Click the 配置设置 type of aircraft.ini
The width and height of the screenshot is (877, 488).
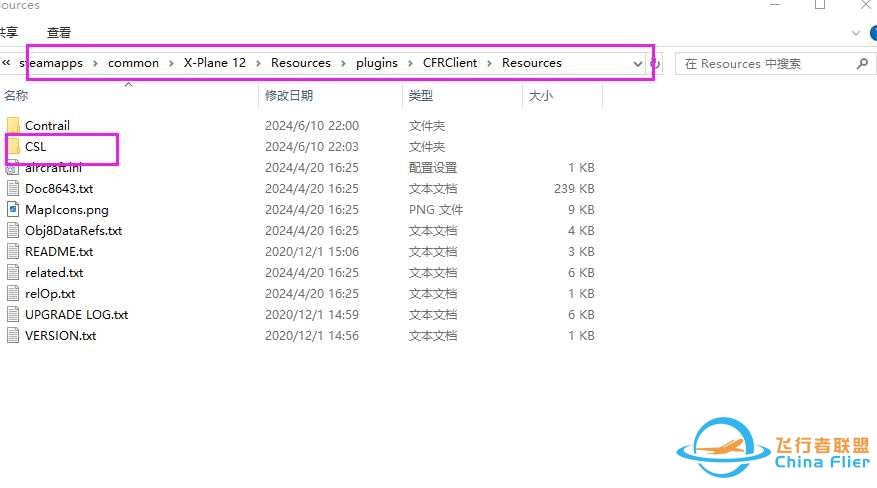click(x=432, y=168)
